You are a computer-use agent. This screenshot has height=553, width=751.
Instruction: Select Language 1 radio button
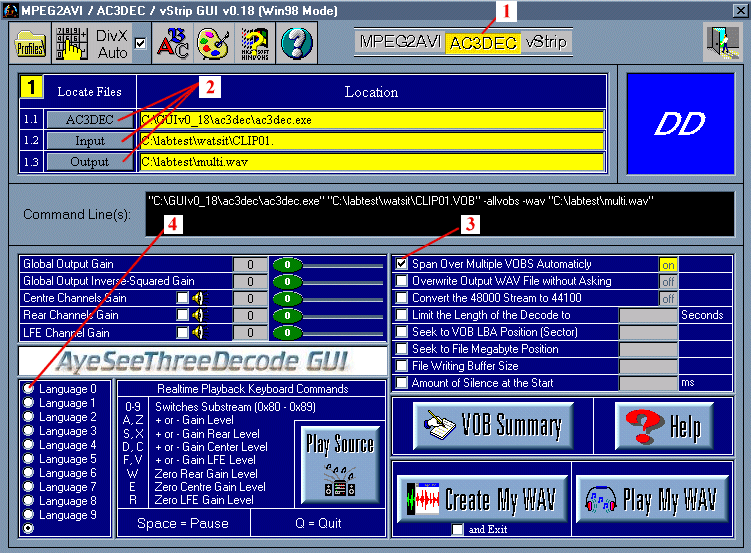point(28,402)
